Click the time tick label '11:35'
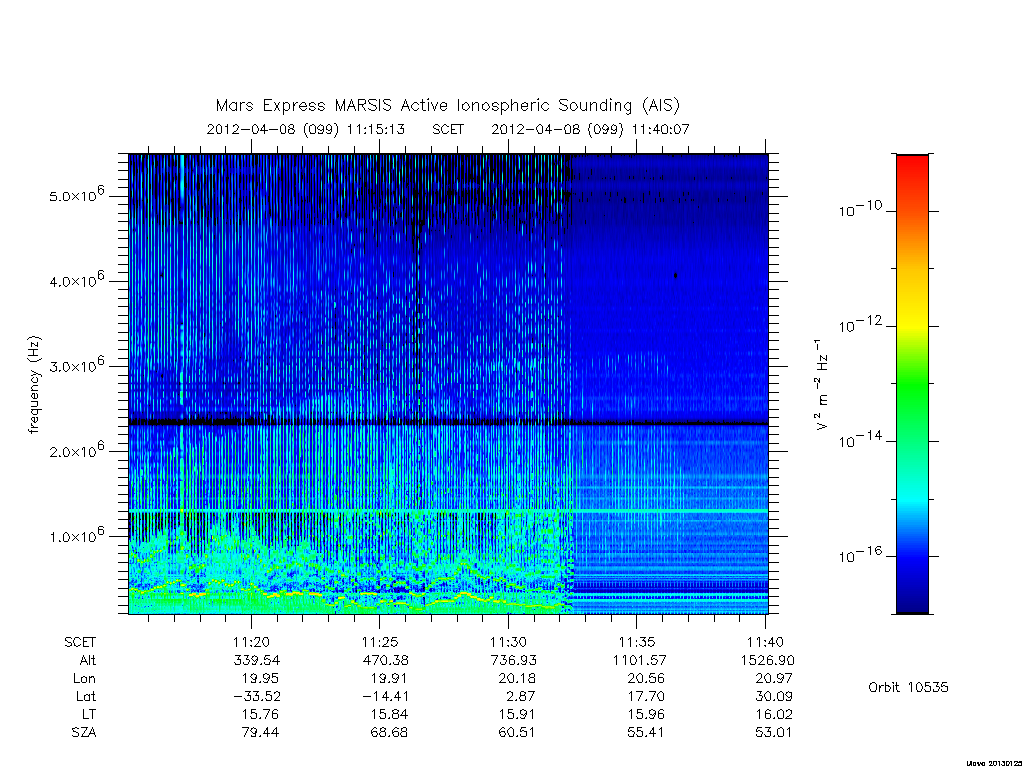The height and width of the screenshot is (768, 1024). tap(637, 643)
